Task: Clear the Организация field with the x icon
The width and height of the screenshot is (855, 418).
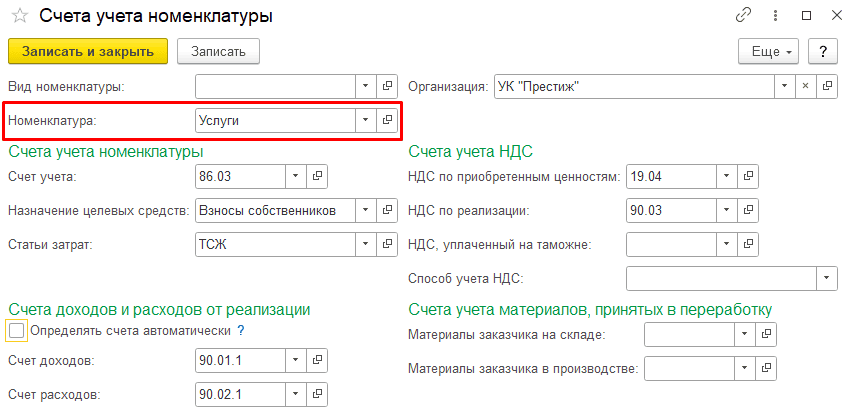Action: coord(806,86)
